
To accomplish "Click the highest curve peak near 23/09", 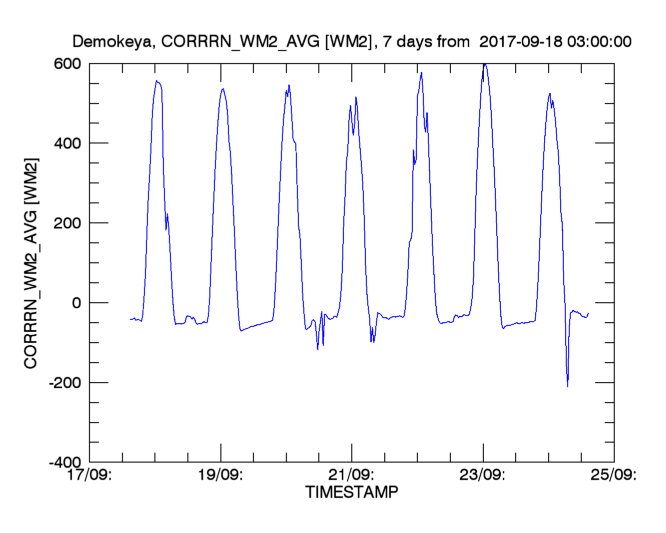I will click(484, 64).
